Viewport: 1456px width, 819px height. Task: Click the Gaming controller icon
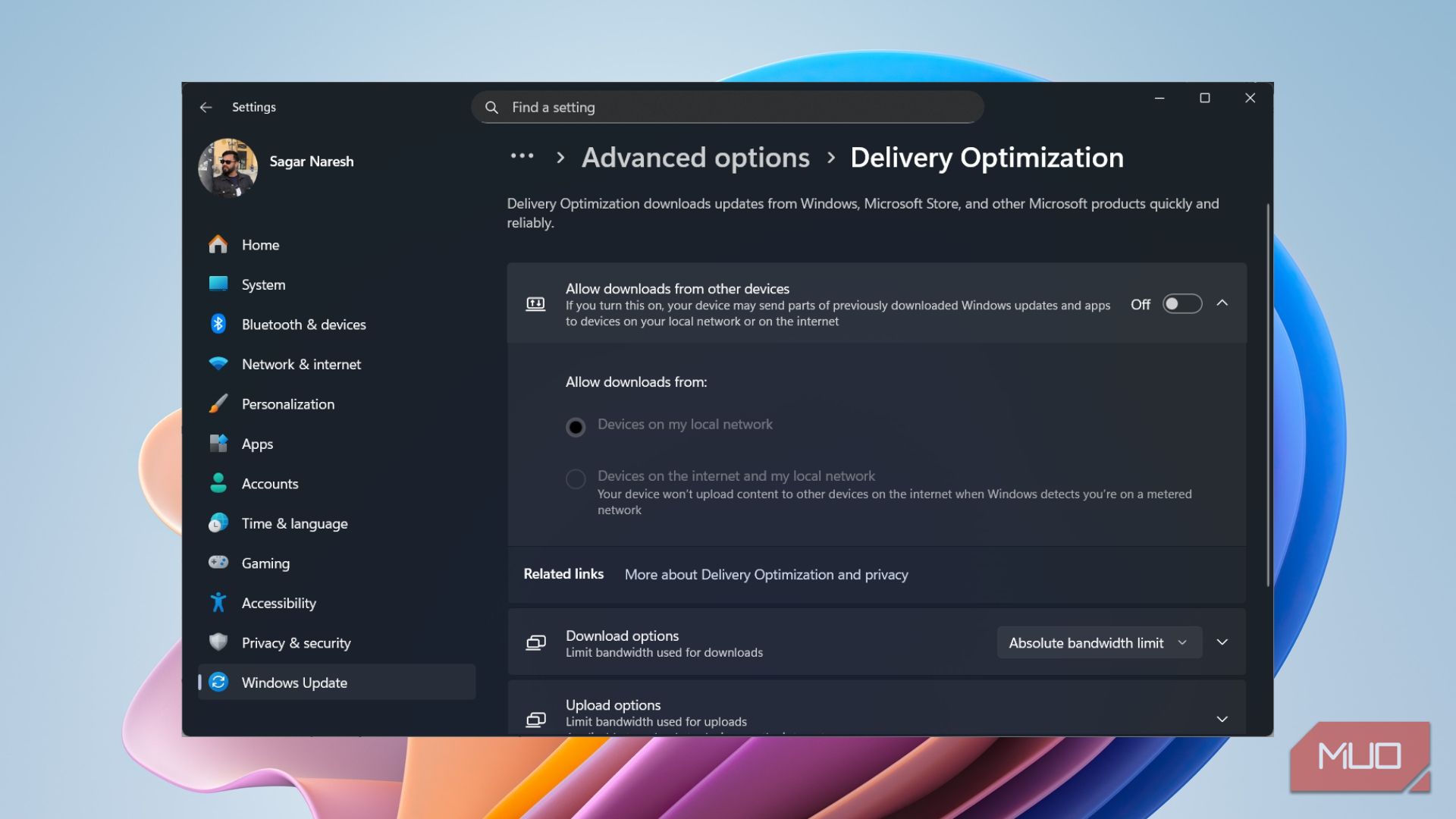pyautogui.click(x=218, y=563)
